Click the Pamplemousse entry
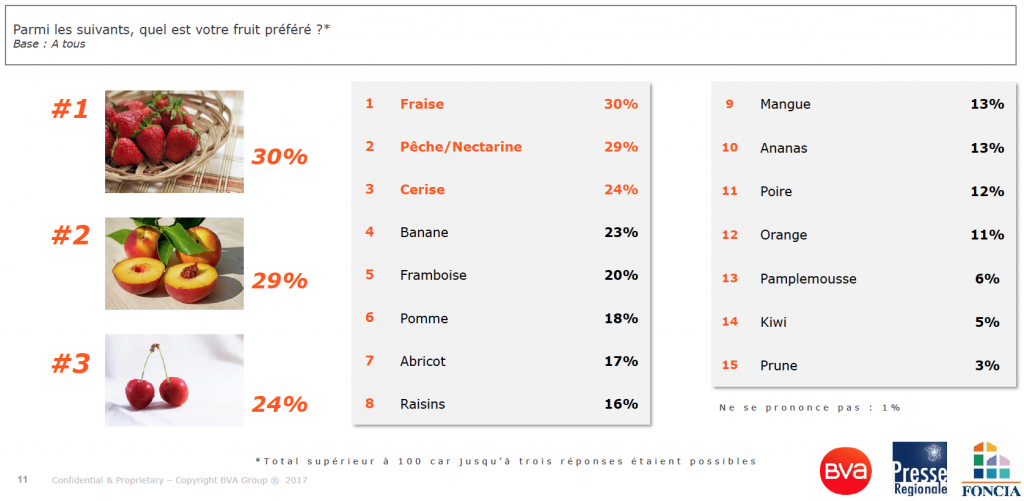This screenshot has width=1024, height=501. click(863, 279)
